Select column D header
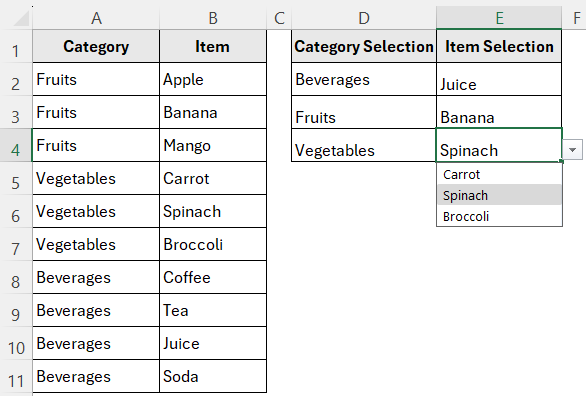 pyautogui.click(x=364, y=18)
